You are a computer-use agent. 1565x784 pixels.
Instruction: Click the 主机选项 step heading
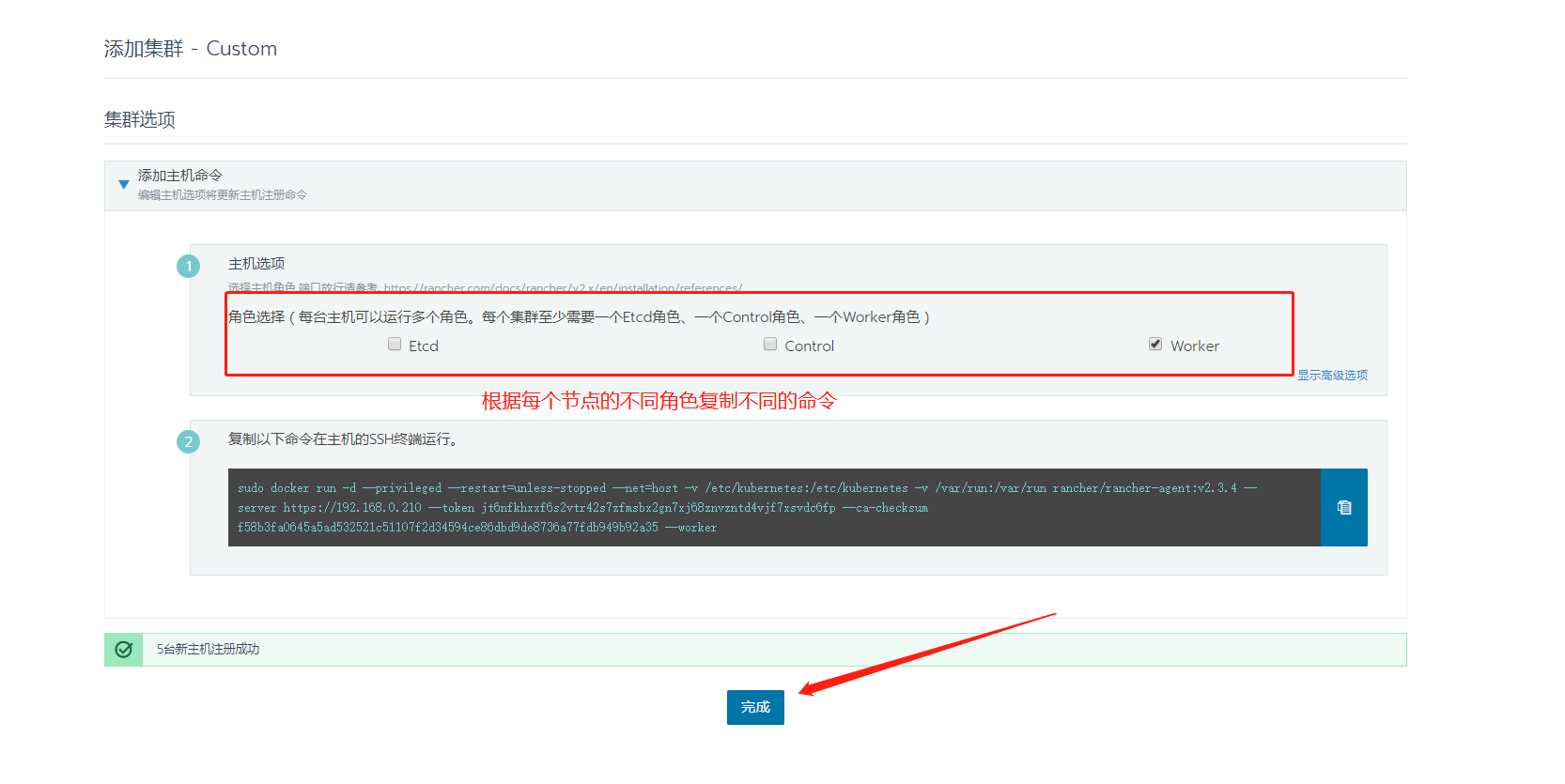(256, 264)
